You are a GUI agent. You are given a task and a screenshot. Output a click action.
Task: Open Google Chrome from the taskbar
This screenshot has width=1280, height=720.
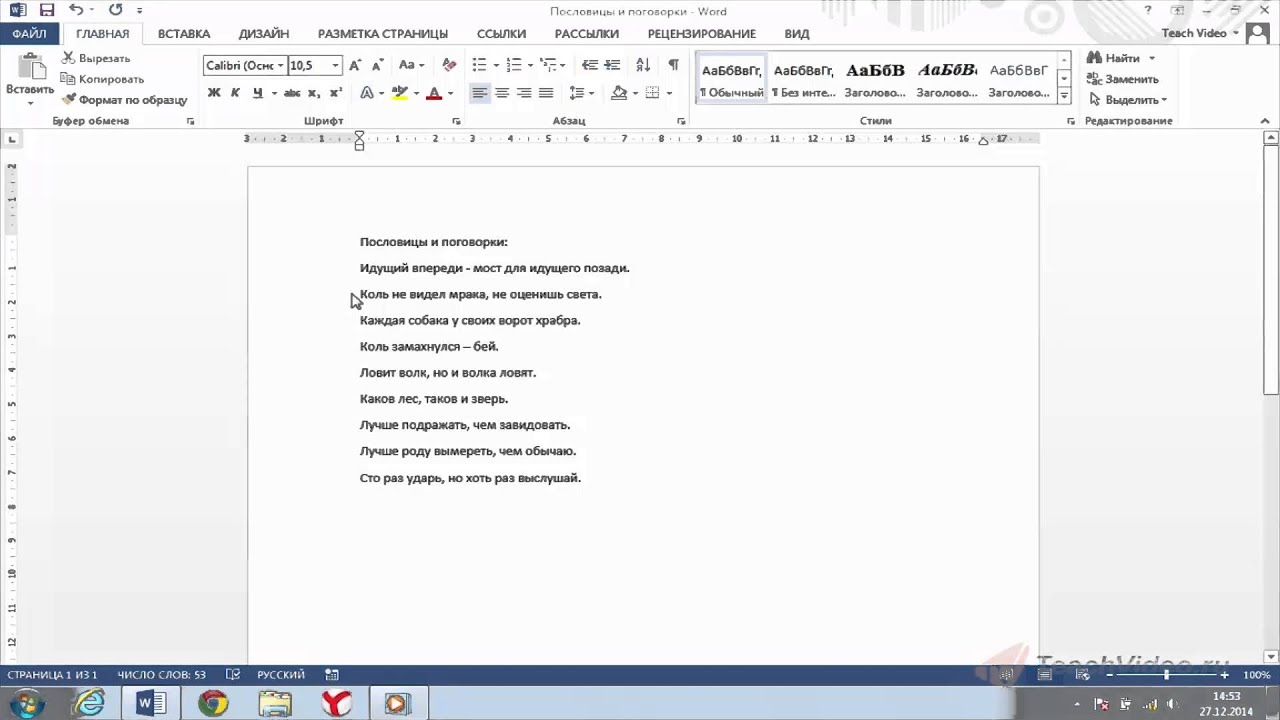click(213, 704)
